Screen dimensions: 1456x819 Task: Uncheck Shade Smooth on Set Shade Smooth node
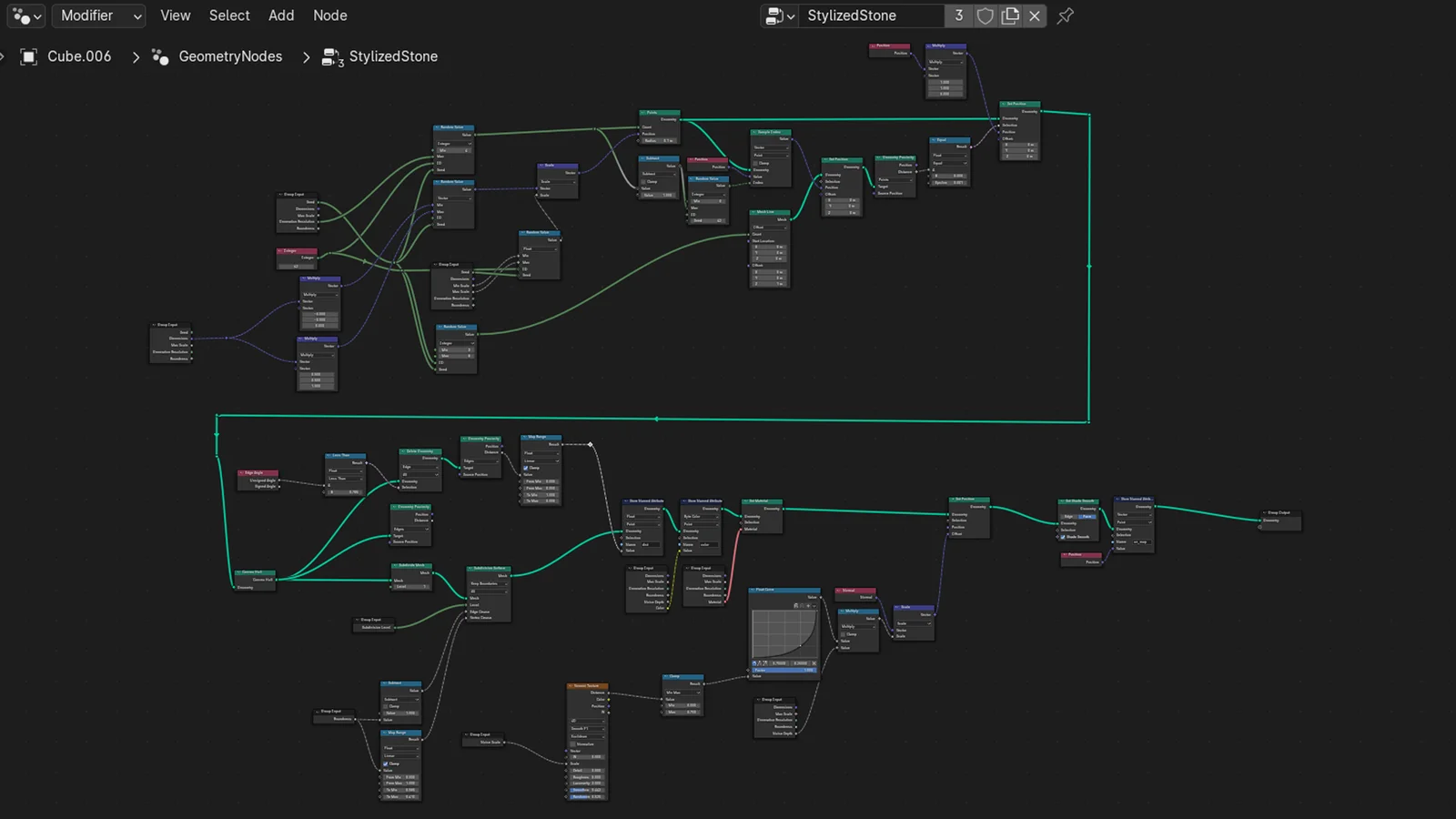click(x=1063, y=537)
